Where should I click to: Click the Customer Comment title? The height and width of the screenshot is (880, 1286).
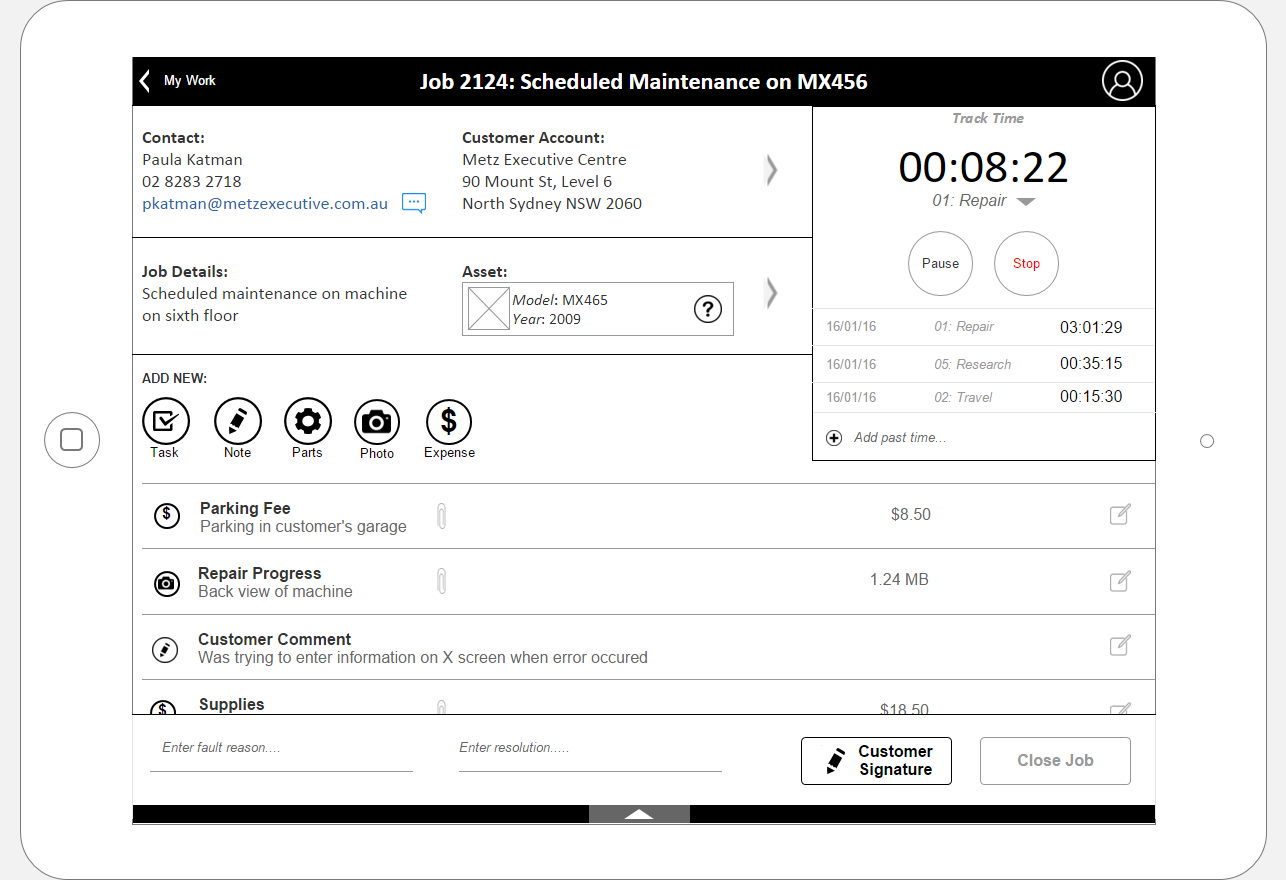click(x=275, y=639)
